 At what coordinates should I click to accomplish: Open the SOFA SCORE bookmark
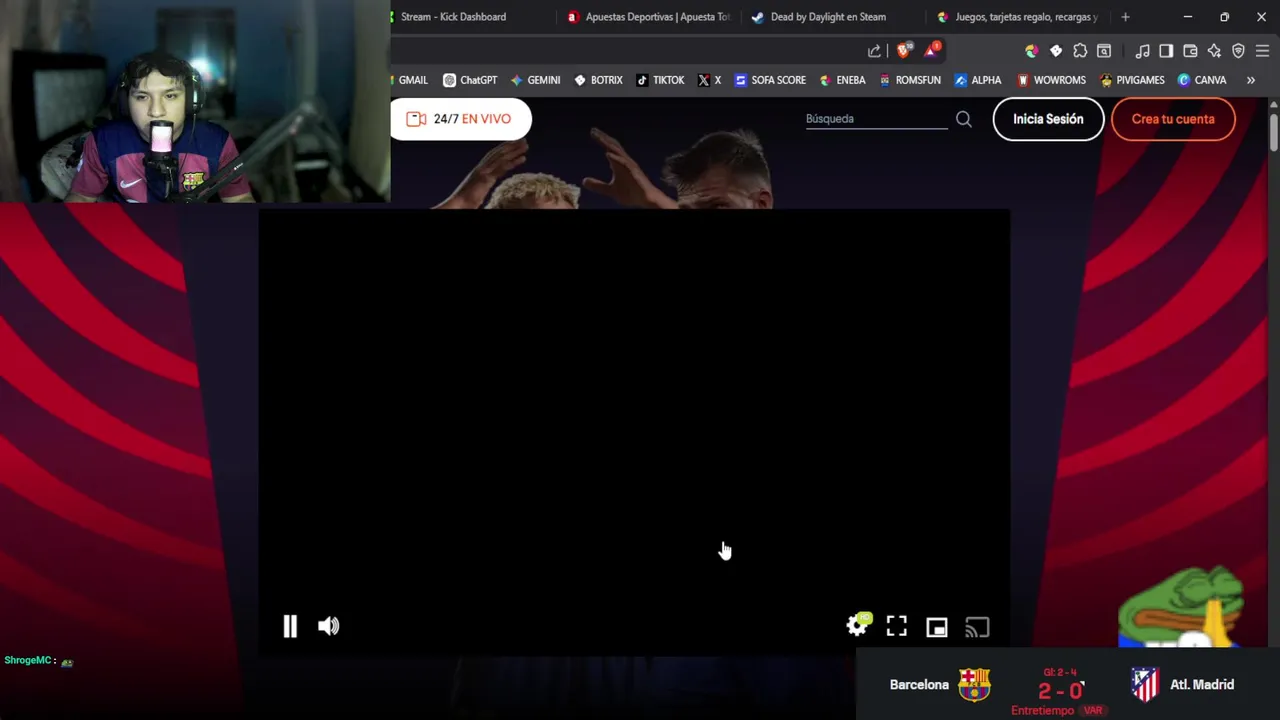point(770,80)
